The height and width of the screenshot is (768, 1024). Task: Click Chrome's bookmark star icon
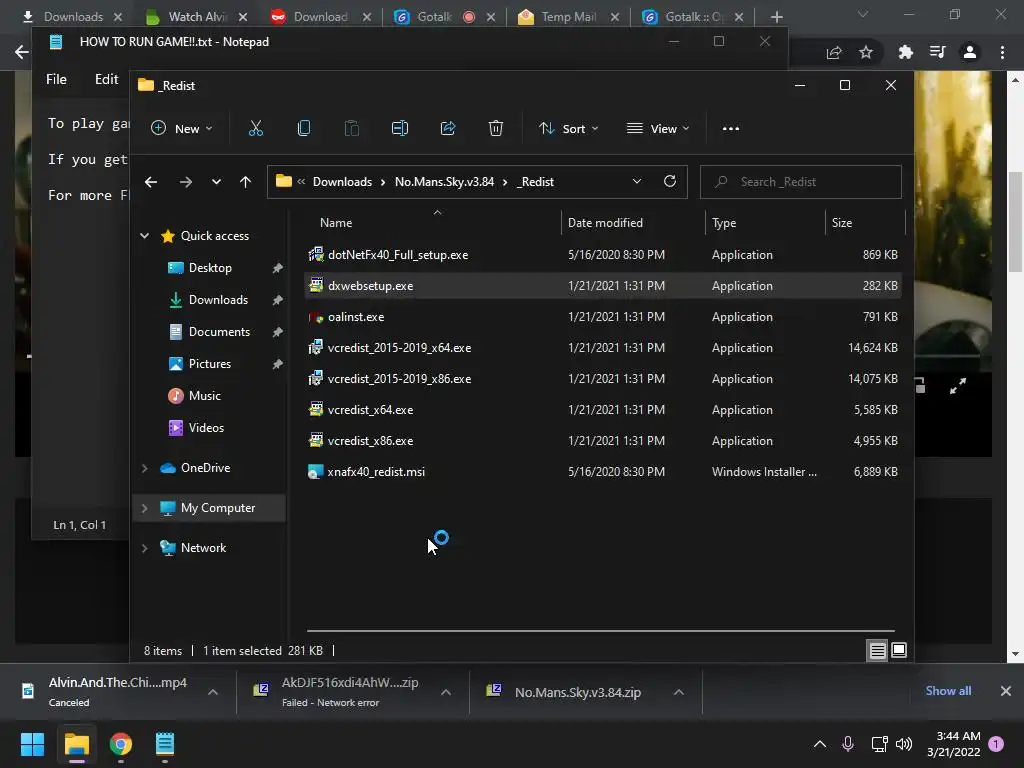click(x=866, y=52)
